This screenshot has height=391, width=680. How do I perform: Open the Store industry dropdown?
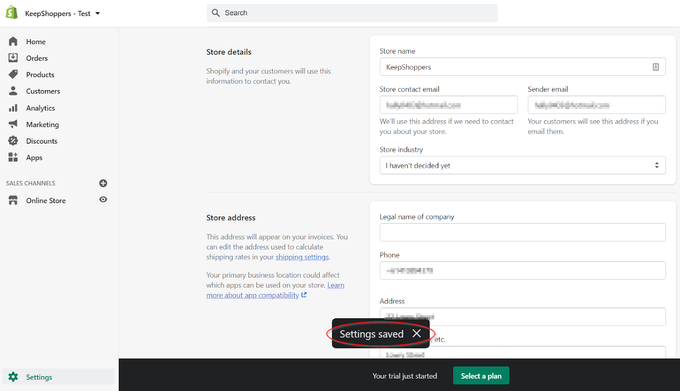(x=523, y=165)
